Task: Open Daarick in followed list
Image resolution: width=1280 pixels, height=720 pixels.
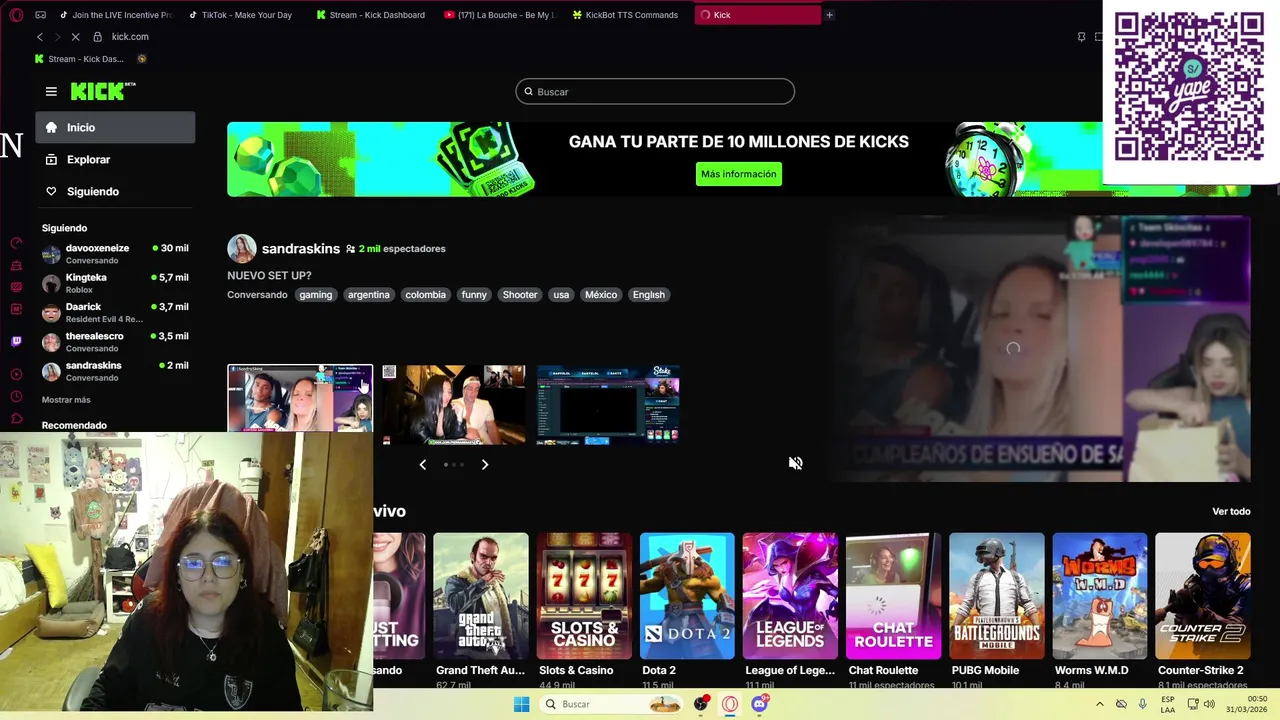Action: point(115,312)
